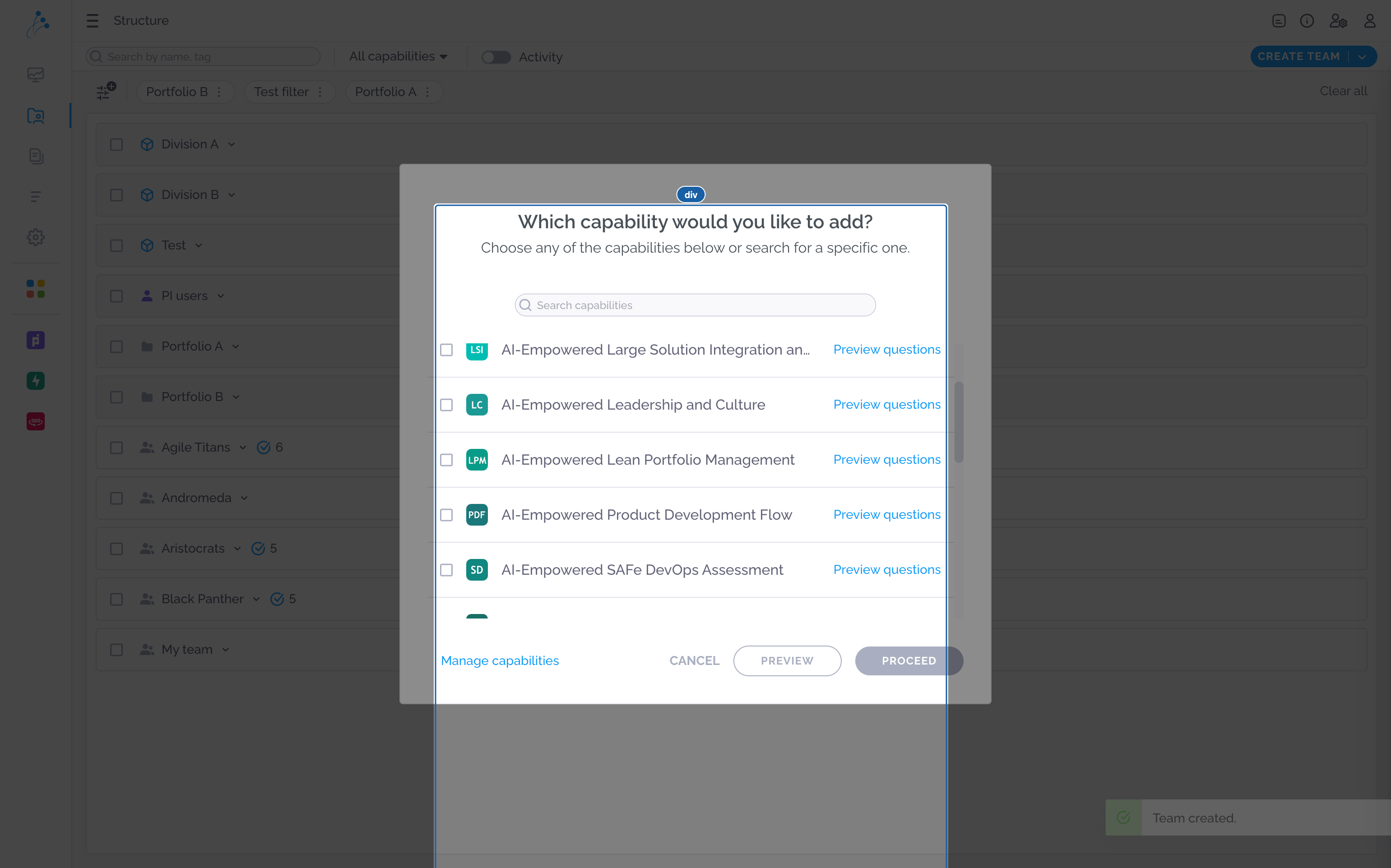The width and height of the screenshot is (1391, 868).
Task: Click the colorful apps grid icon in sidebar
Action: [36, 289]
